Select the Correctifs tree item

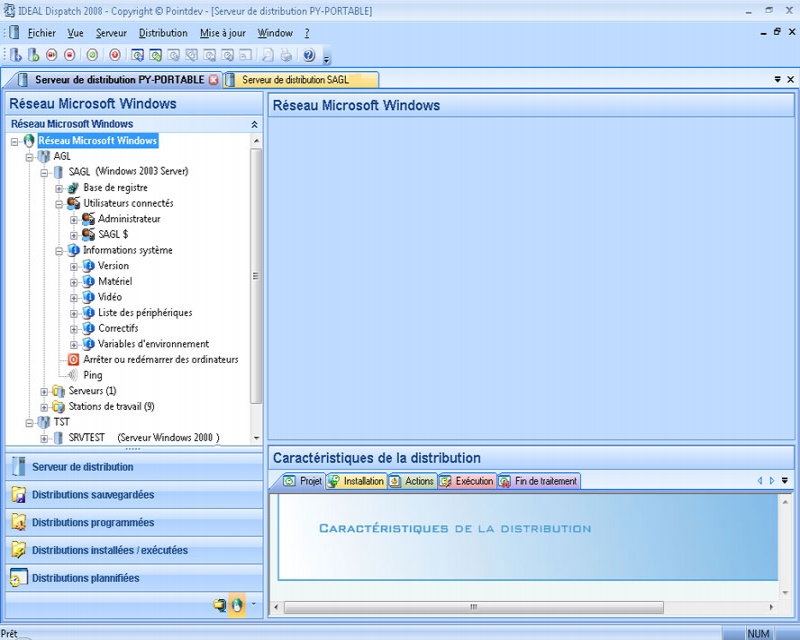tap(118, 328)
